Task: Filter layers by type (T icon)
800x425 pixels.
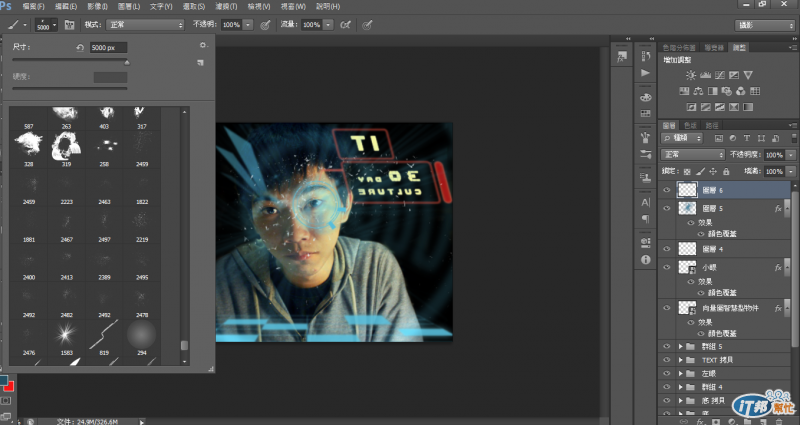Action: (x=747, y=138)
